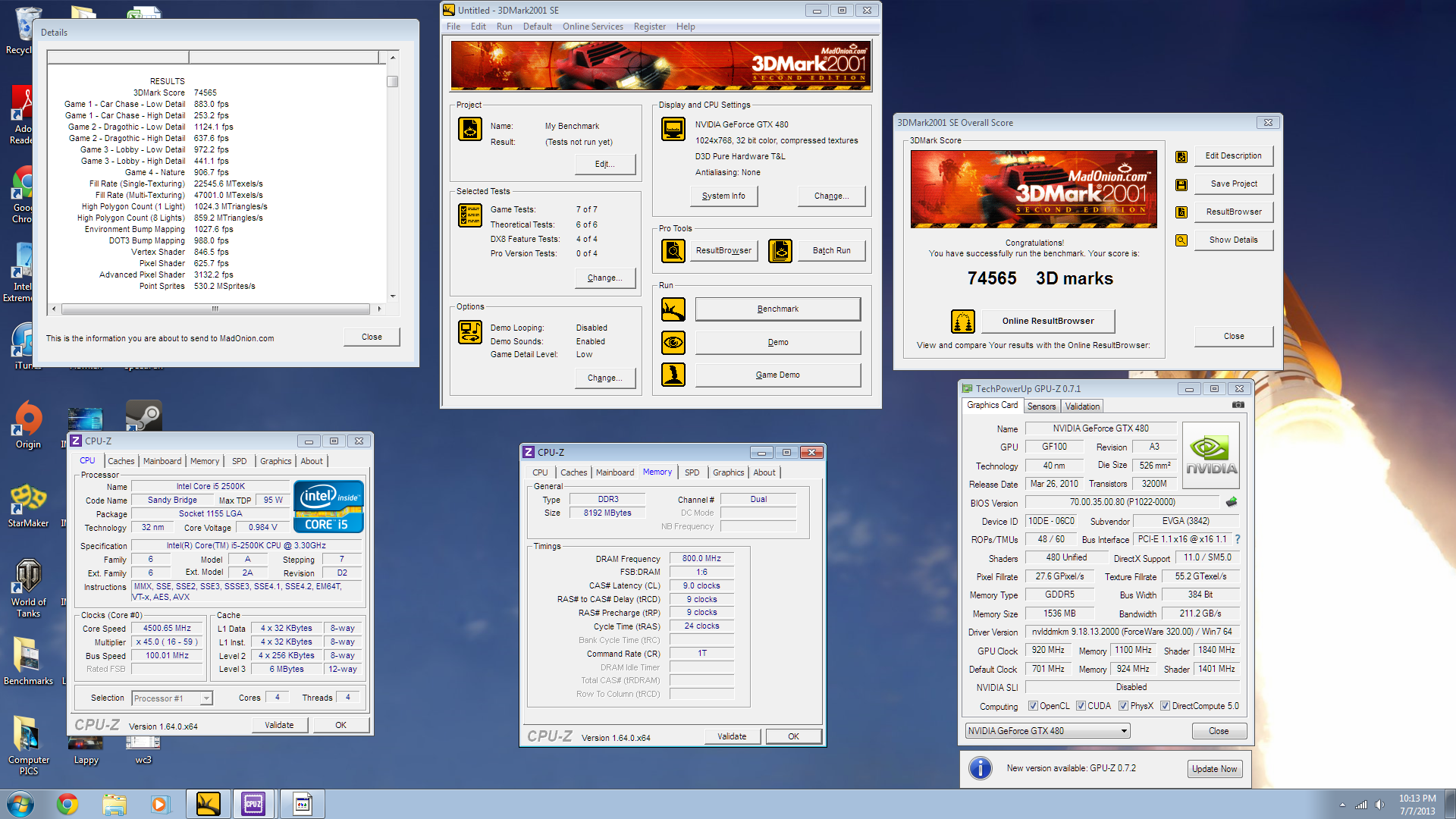Viewport: 1456px width, 819px height.
Task: Open Google Chrome from the taskbar
Action: point(67,804)
